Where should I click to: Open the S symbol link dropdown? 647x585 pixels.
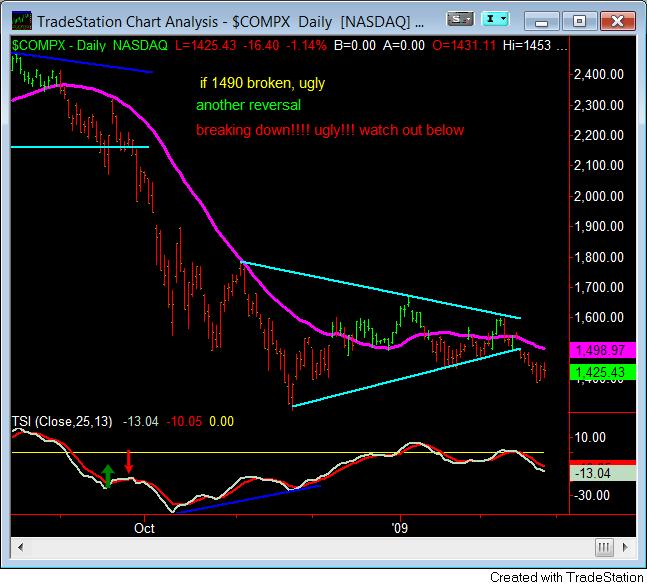tap(460, 19)
